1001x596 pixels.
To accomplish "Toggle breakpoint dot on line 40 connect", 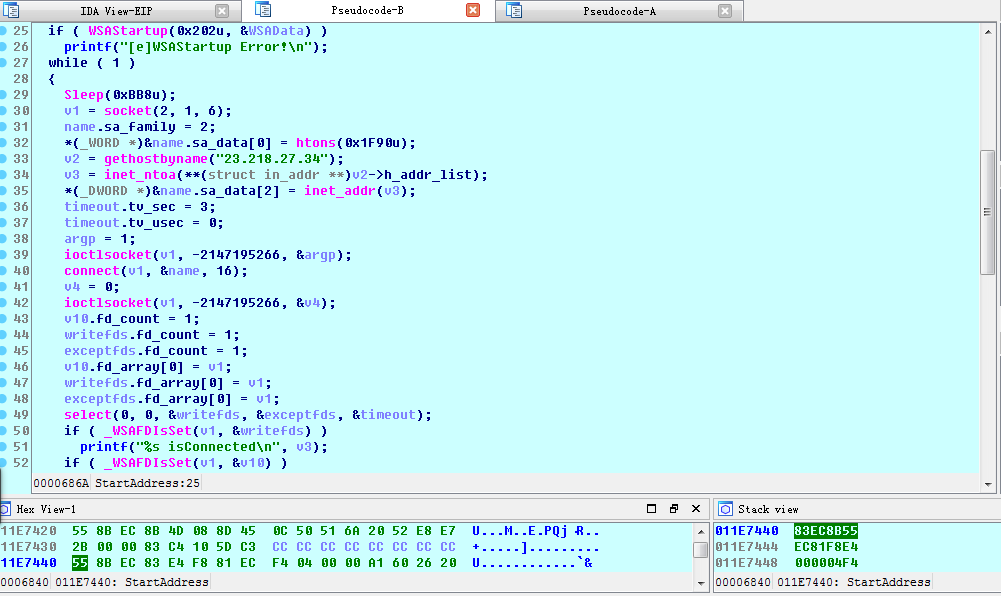I will [x=4, y=271].
